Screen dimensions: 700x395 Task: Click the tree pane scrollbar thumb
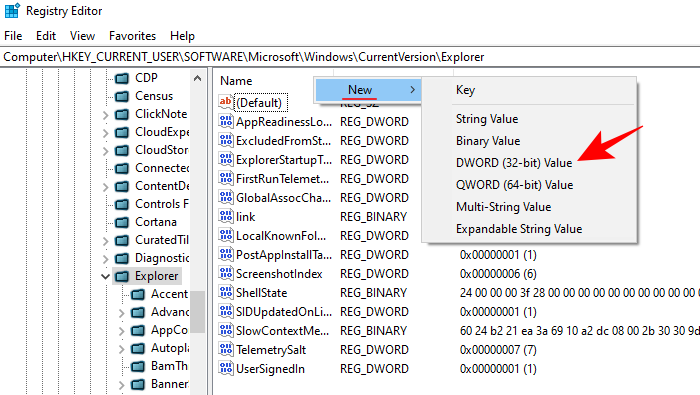tap(197, 312)
